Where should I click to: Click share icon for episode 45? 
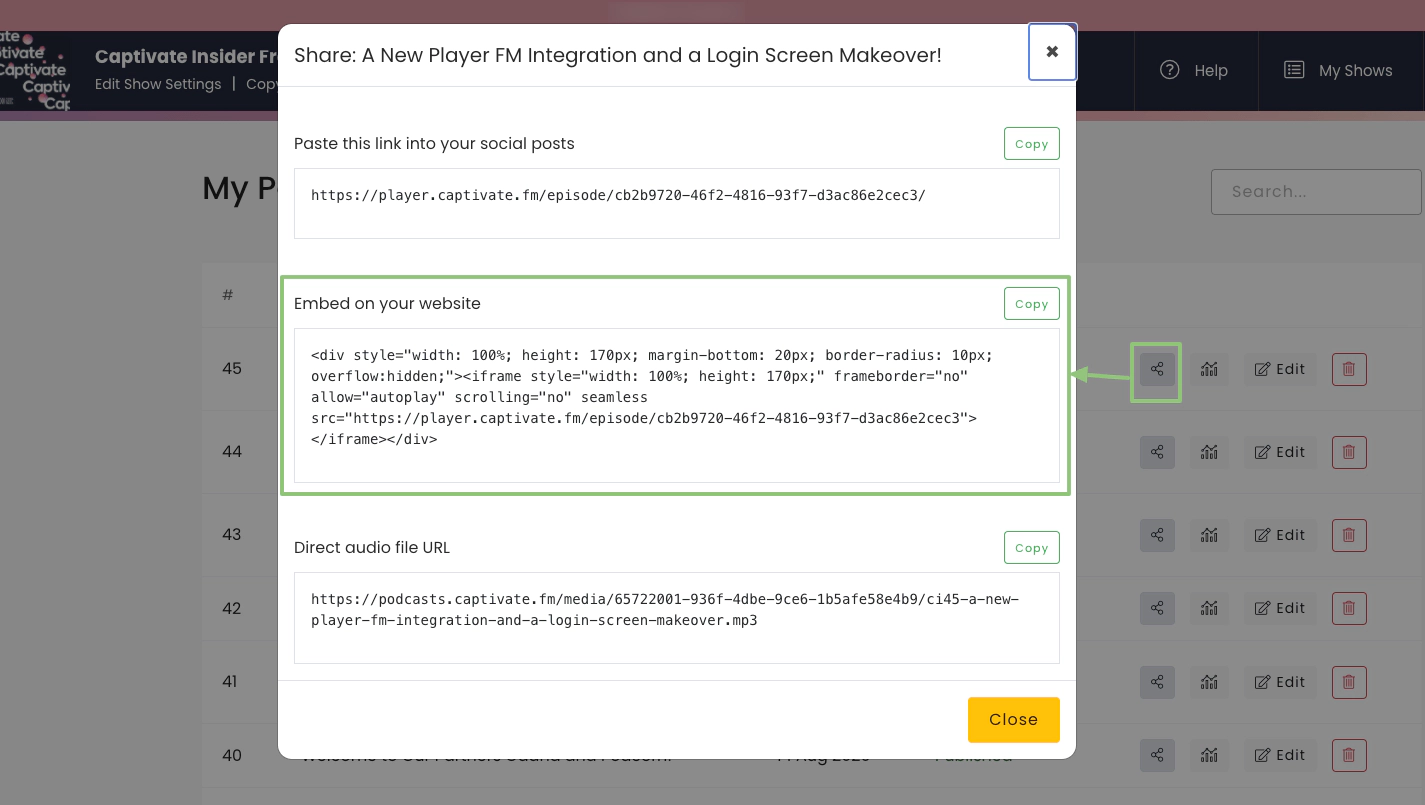1157,370
